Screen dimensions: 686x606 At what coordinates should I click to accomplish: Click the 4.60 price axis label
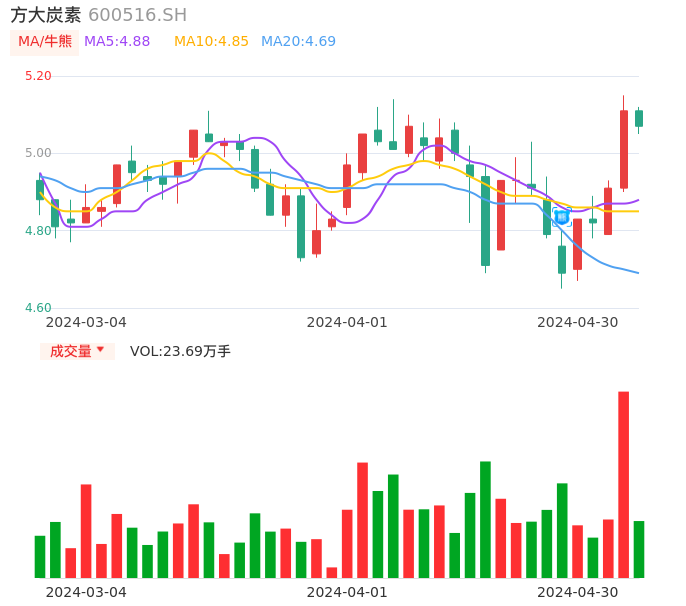pyautogui.click(x=38, y=308)
